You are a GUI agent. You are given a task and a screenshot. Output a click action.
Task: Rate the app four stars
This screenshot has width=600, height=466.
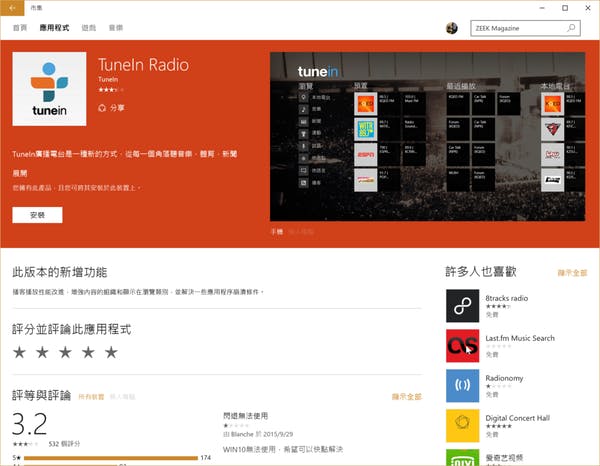[x=88, y=352]
